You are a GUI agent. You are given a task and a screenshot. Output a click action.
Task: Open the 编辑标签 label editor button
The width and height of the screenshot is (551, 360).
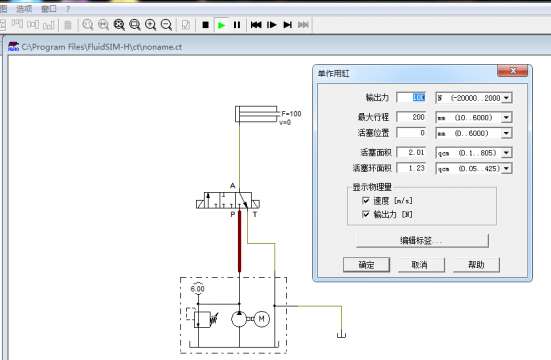(422, 240)
